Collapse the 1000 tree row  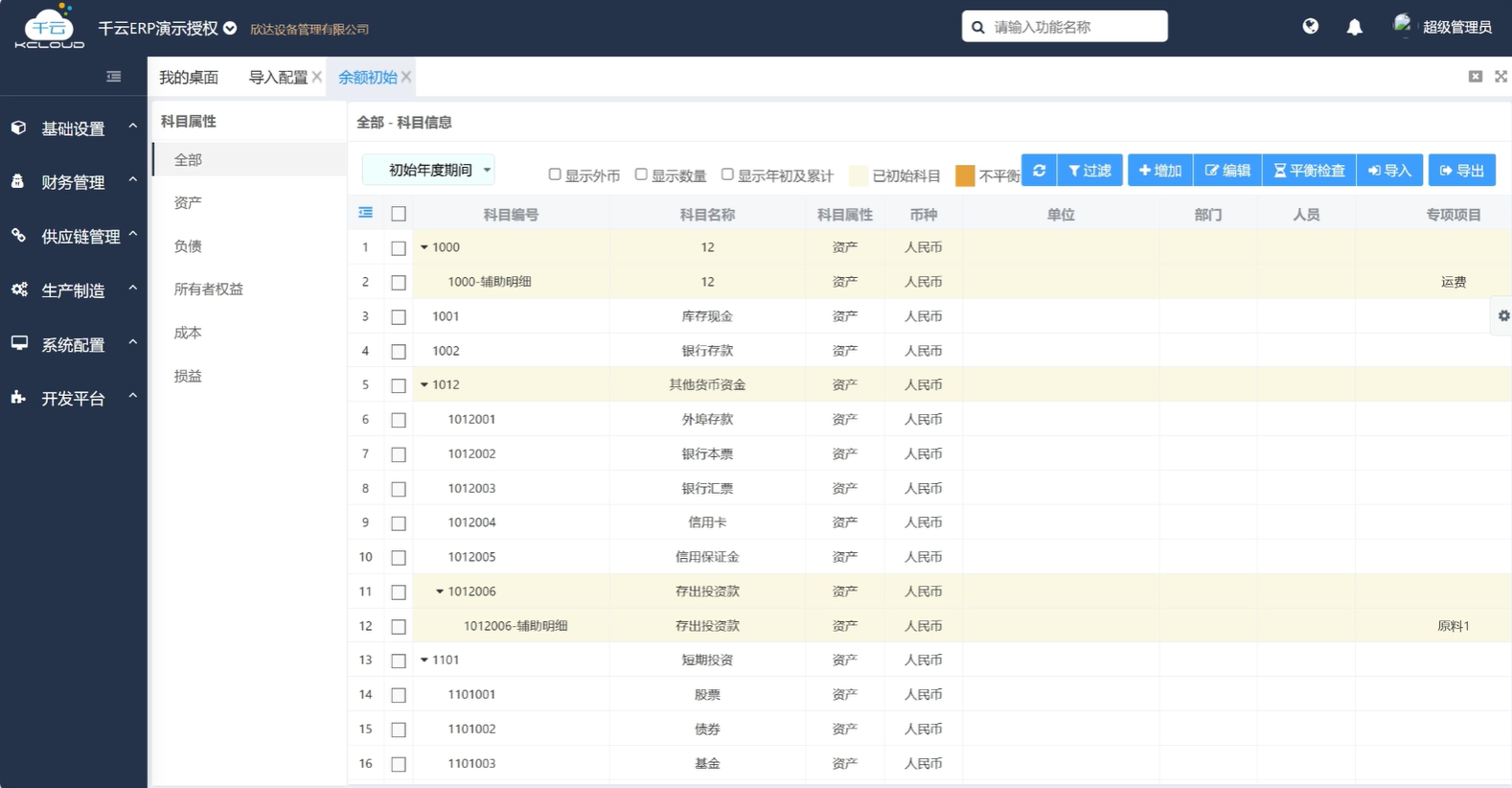tap(424, 247)
